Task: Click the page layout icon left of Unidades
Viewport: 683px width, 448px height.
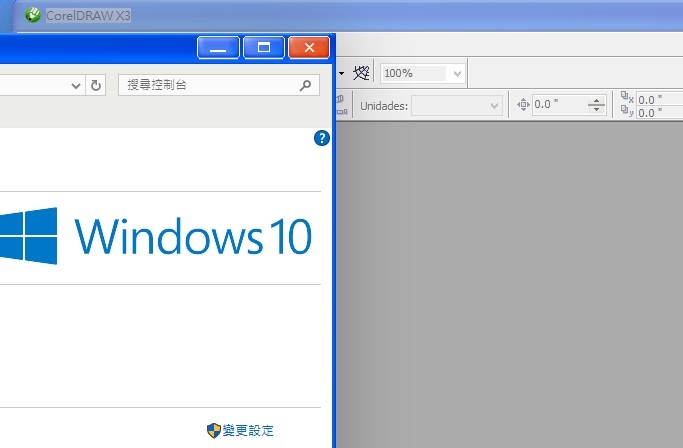Action: (342, 105)
